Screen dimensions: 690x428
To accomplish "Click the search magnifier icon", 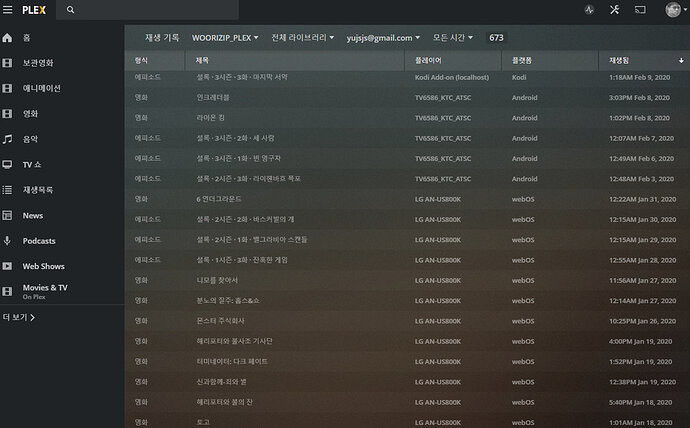I will click(70, 10).
